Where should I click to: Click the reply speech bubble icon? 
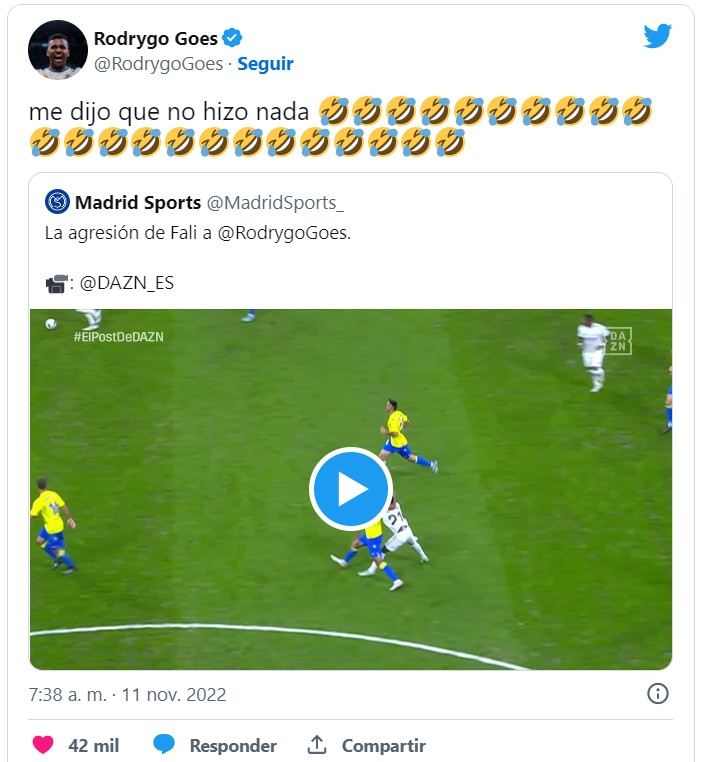point(164,745)
